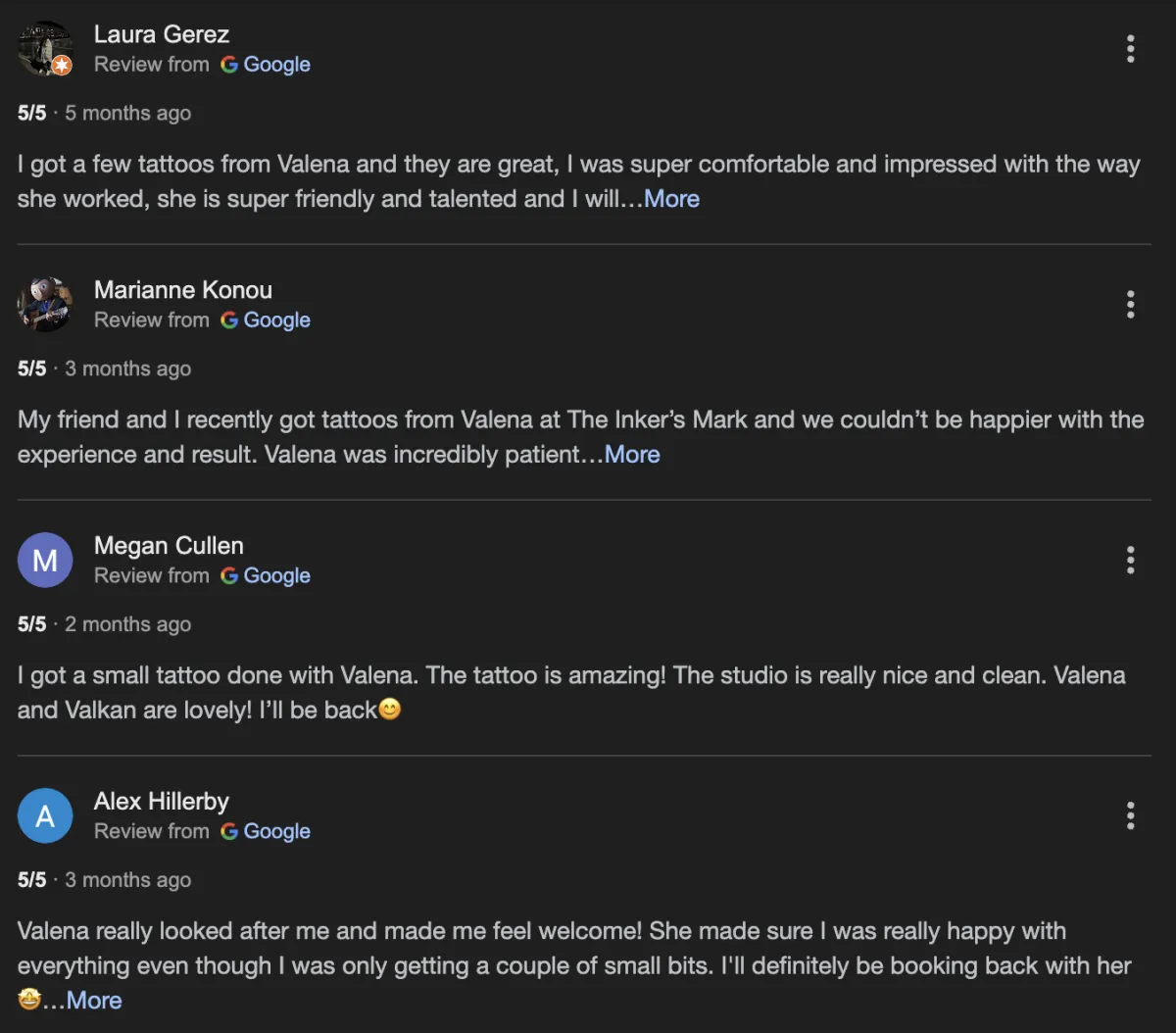This screenshot has height=1033, width=1176.
Task: Click the Alex Hillerby reviewer name
Action: coord(162,802)
